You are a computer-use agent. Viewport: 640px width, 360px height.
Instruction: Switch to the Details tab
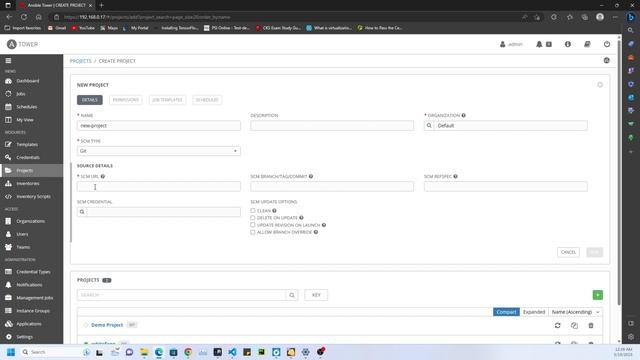(x=90, y=100)
